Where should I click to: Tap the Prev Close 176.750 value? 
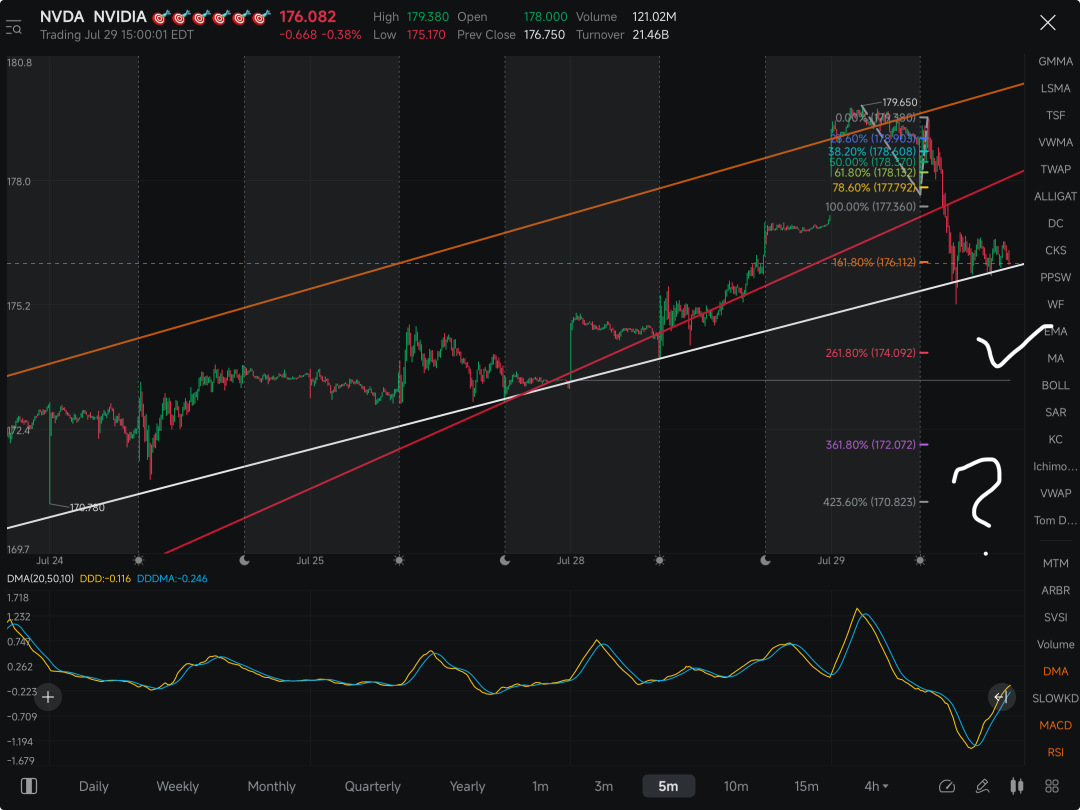544,34
